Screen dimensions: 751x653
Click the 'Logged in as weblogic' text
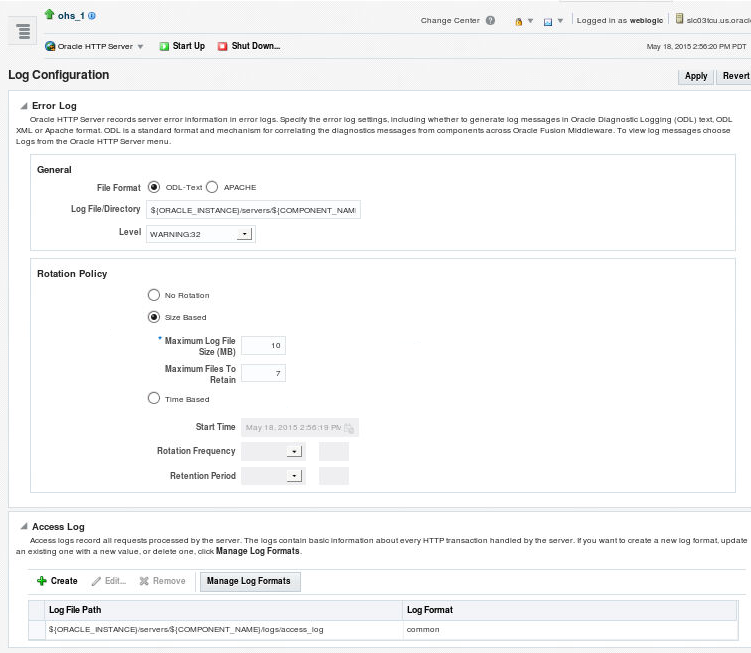[x=620, y=20]
